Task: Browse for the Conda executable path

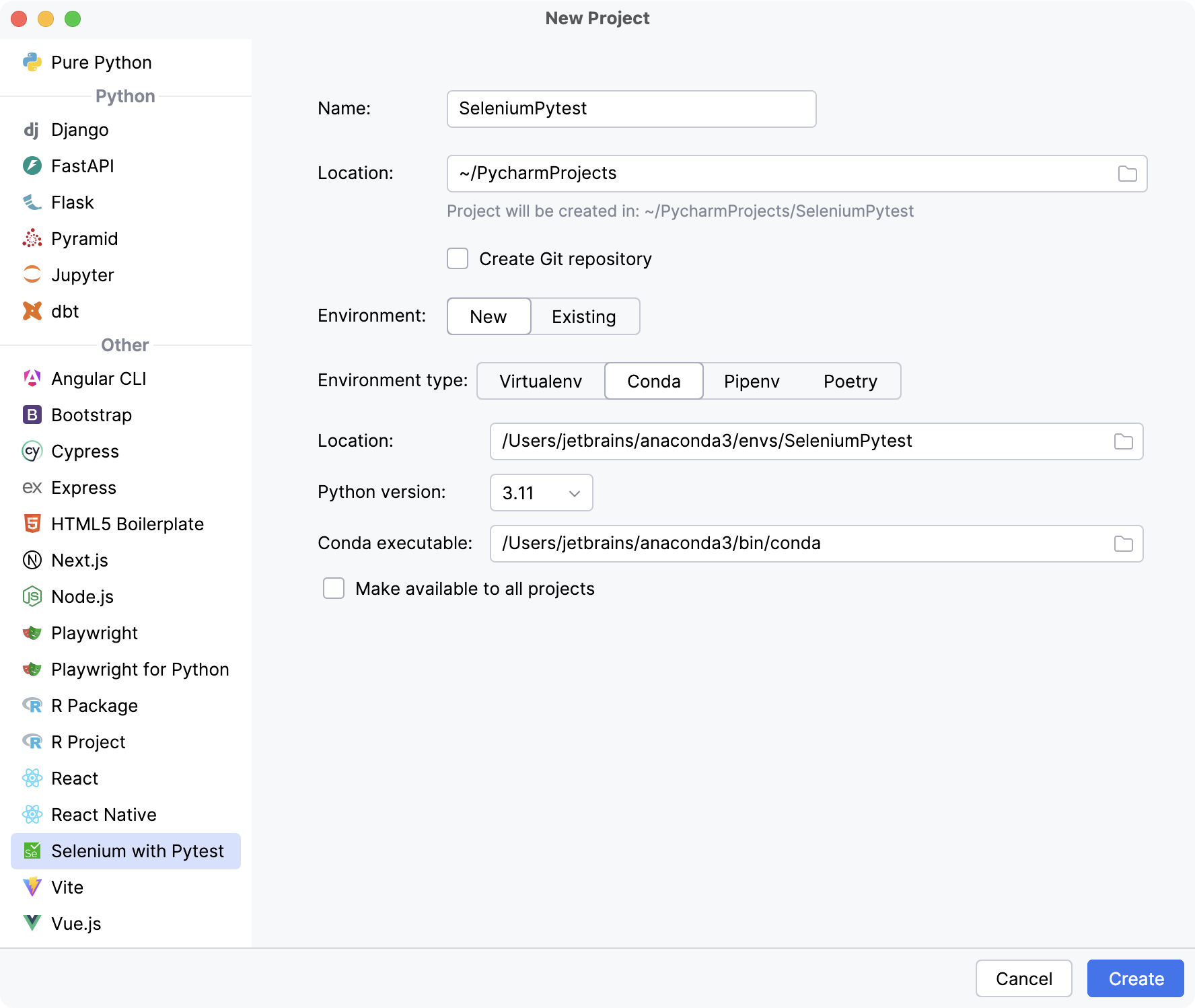Action: click(x=1122, y=543)
